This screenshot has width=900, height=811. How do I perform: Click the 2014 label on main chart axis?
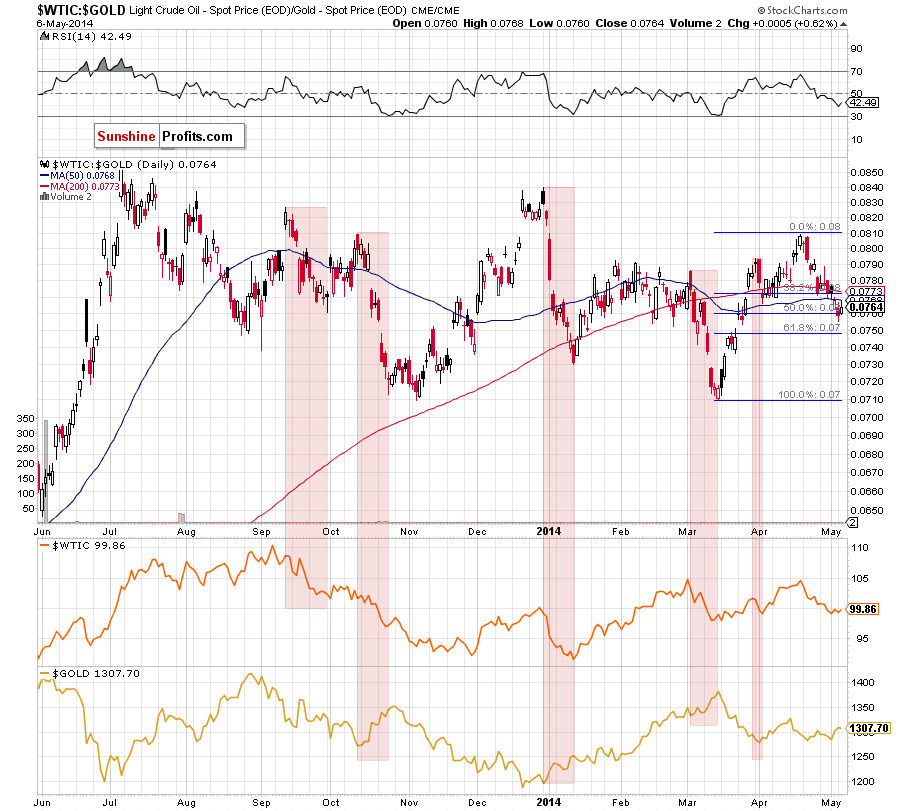549,531
